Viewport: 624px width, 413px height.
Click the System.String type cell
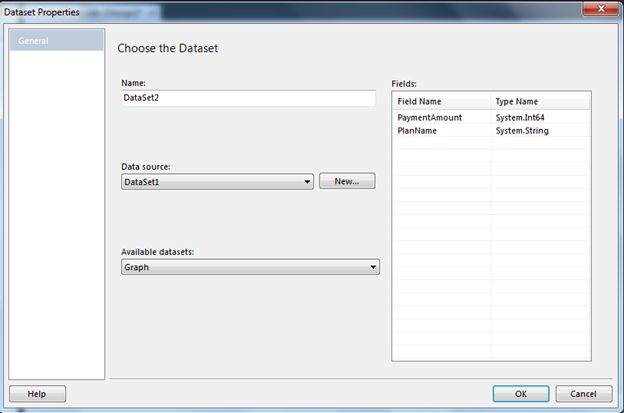click(x=540, y=130)
